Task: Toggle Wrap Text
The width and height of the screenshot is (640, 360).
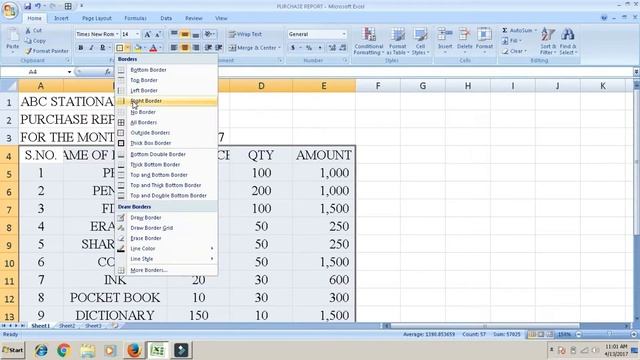Action: [245, 34]
